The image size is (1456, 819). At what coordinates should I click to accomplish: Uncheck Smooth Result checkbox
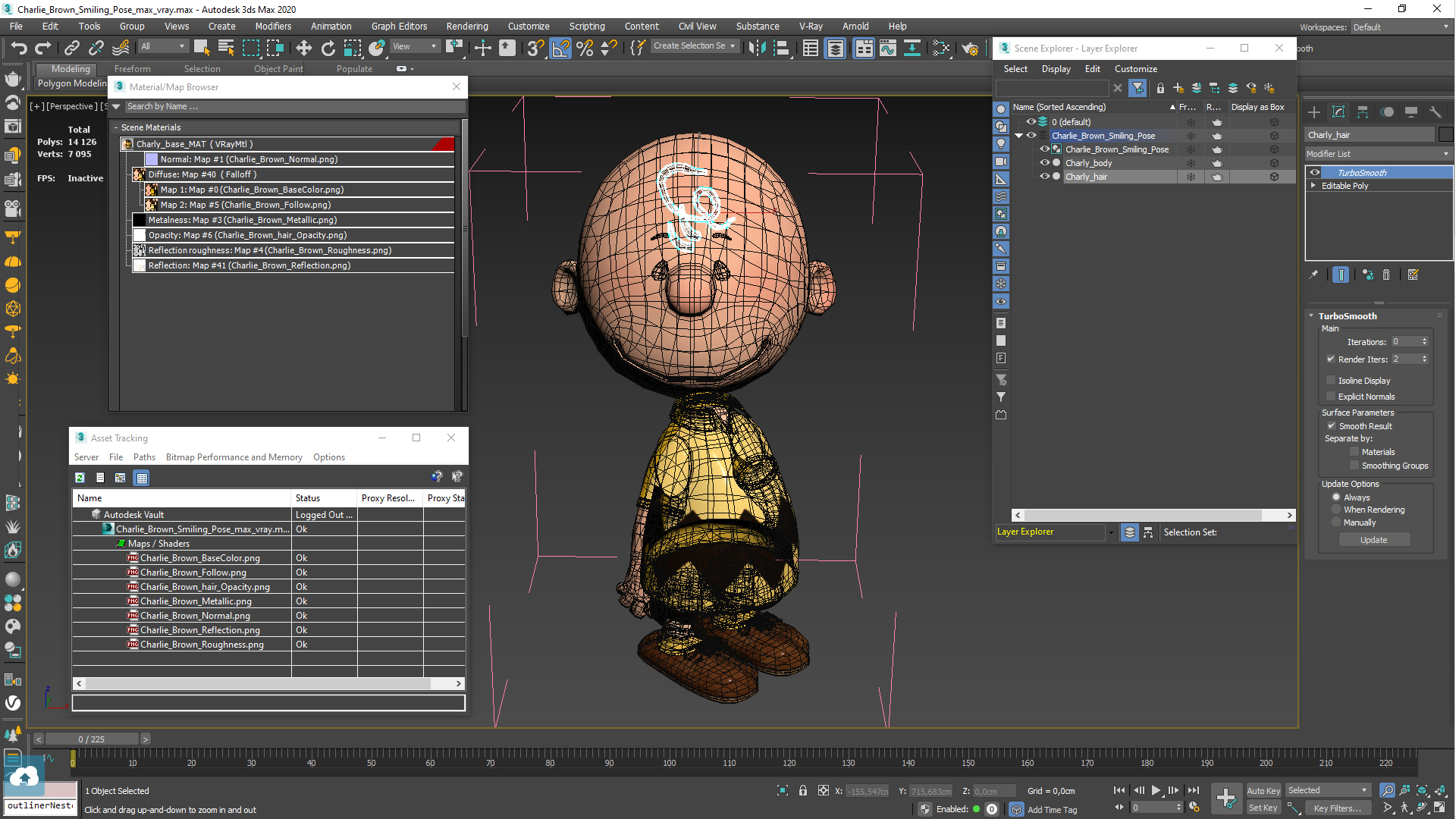point(1332,426)
